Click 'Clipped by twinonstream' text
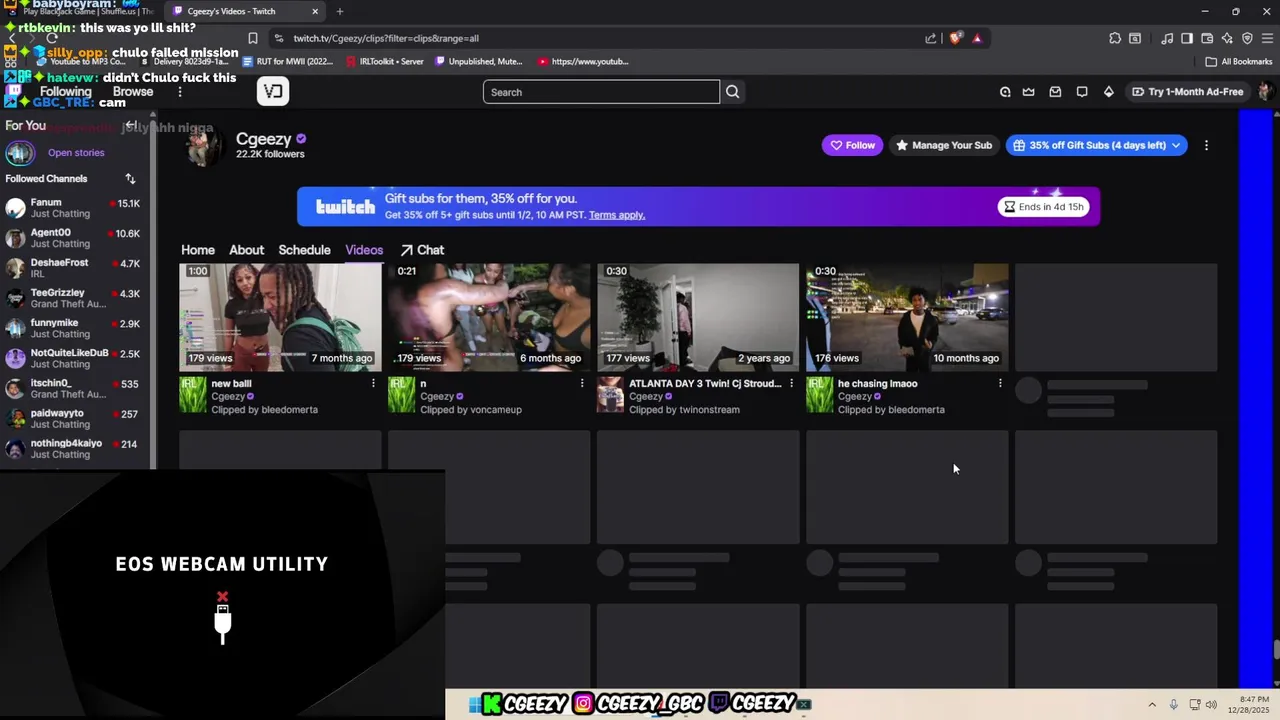1280x720 pixels. [x=684, y=410]
